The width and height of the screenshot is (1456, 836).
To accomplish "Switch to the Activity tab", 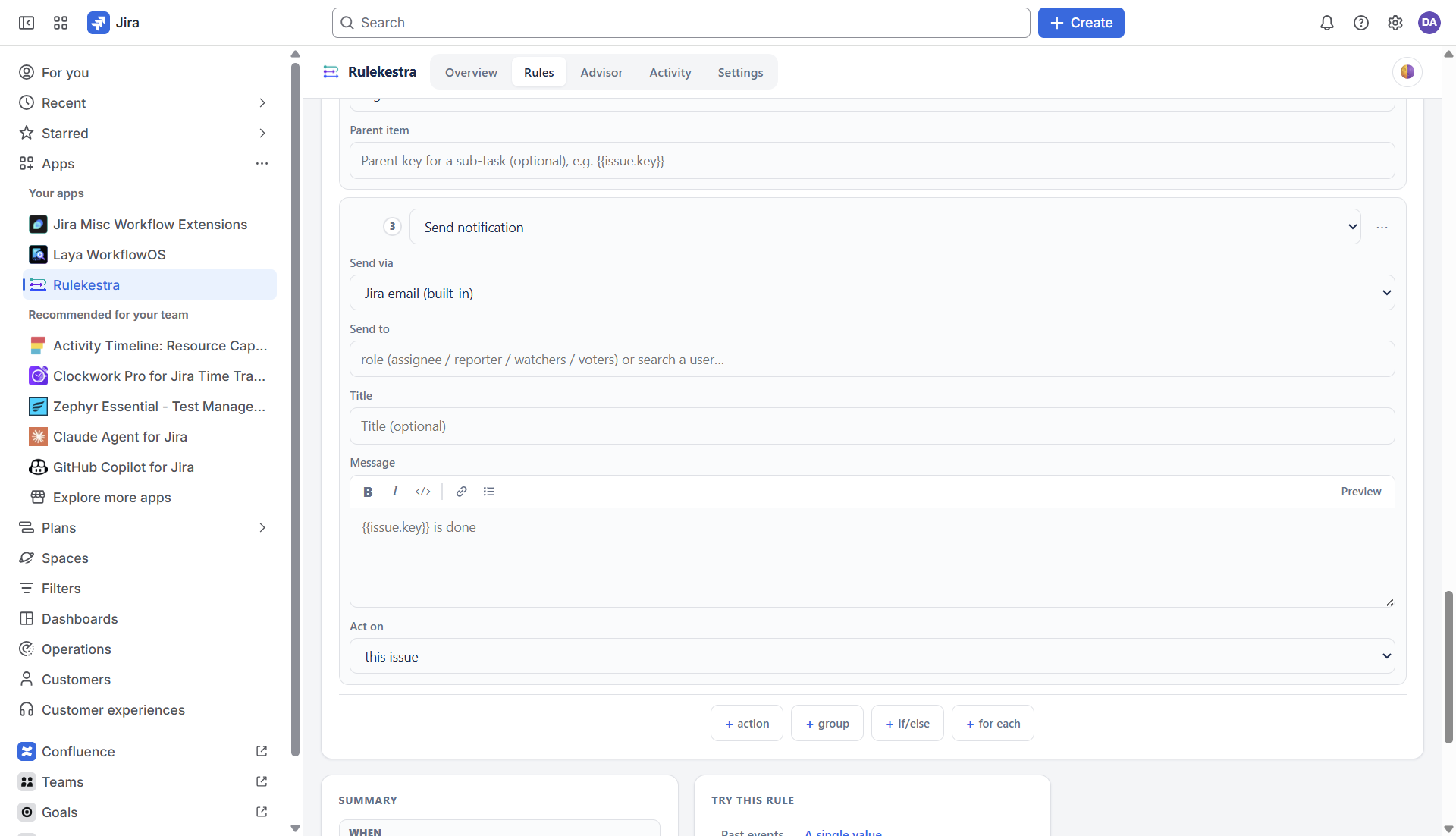I will coord(670,72).
